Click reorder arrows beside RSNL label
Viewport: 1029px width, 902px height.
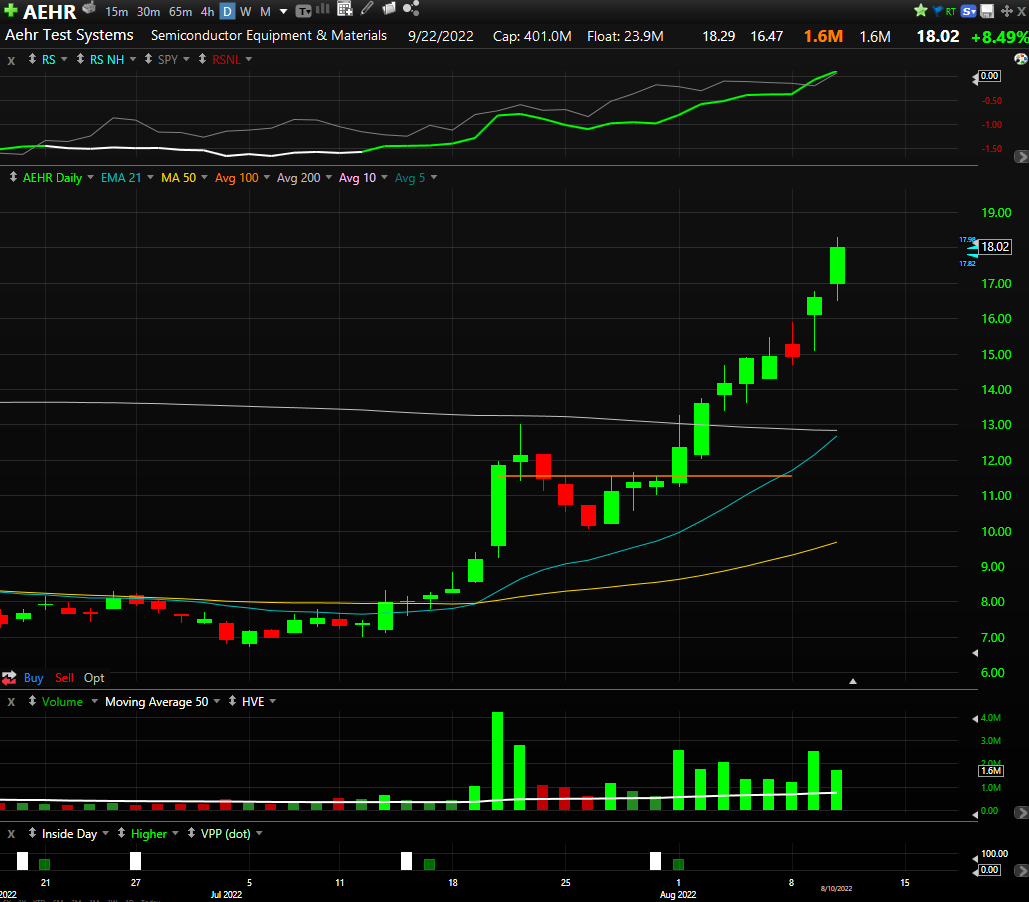[x=202, y=59]
